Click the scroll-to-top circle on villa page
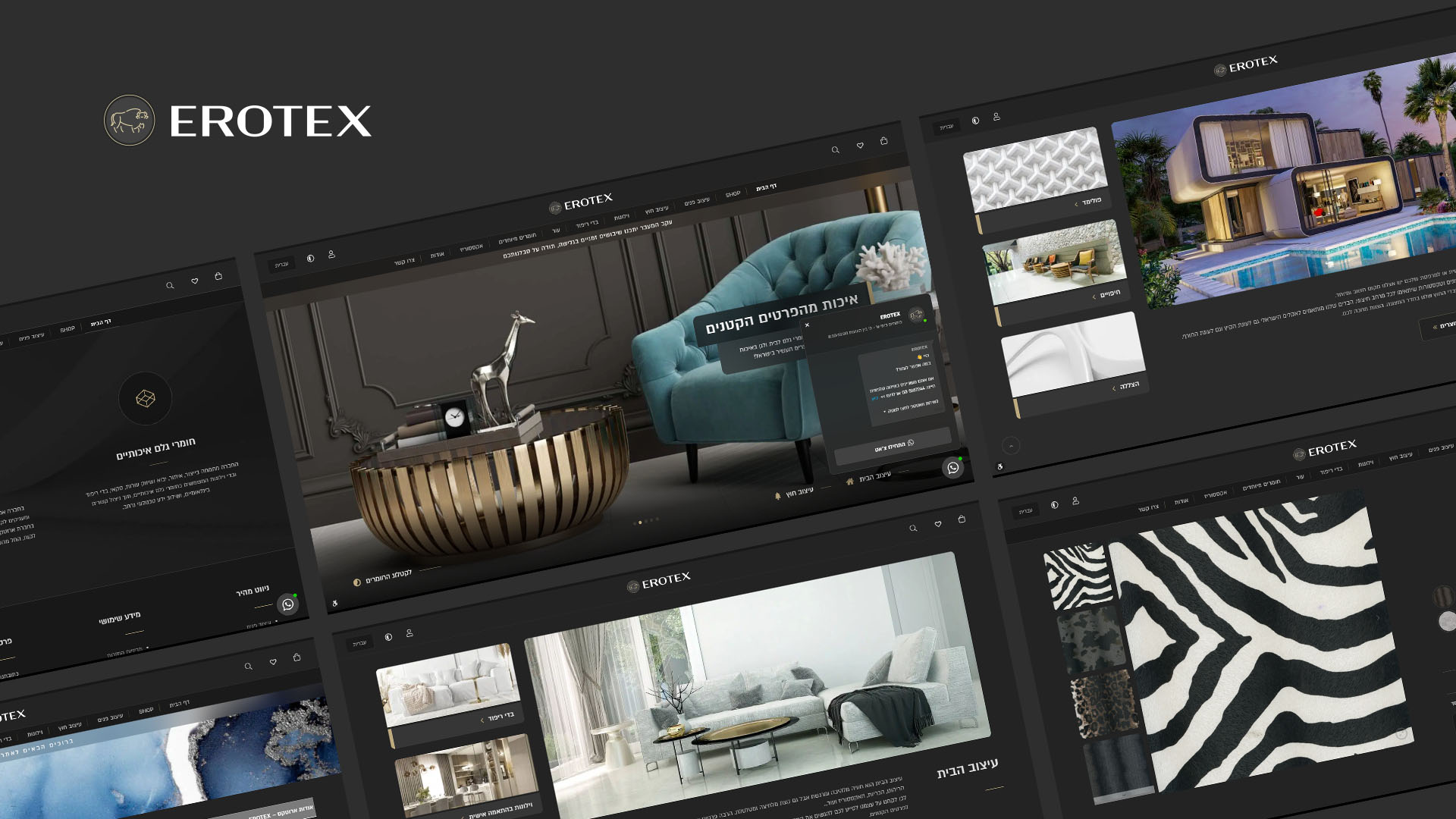This screenshot has height=819, width=1456. click(x=1011, y=446)
